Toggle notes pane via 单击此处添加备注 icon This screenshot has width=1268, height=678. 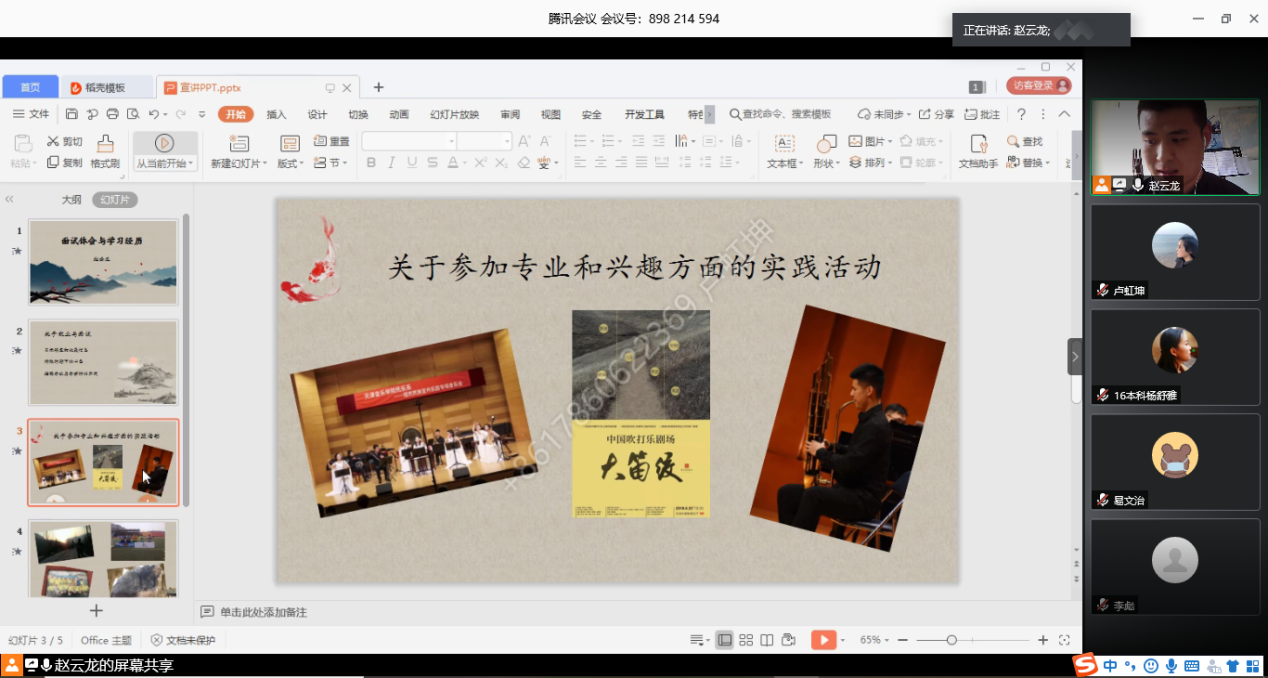tap(207, 612)
